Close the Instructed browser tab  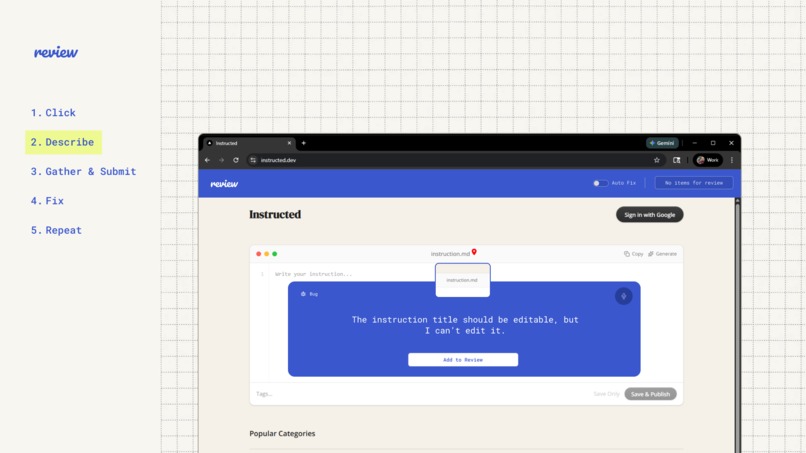pyautogui.click(x=289, y=143)
